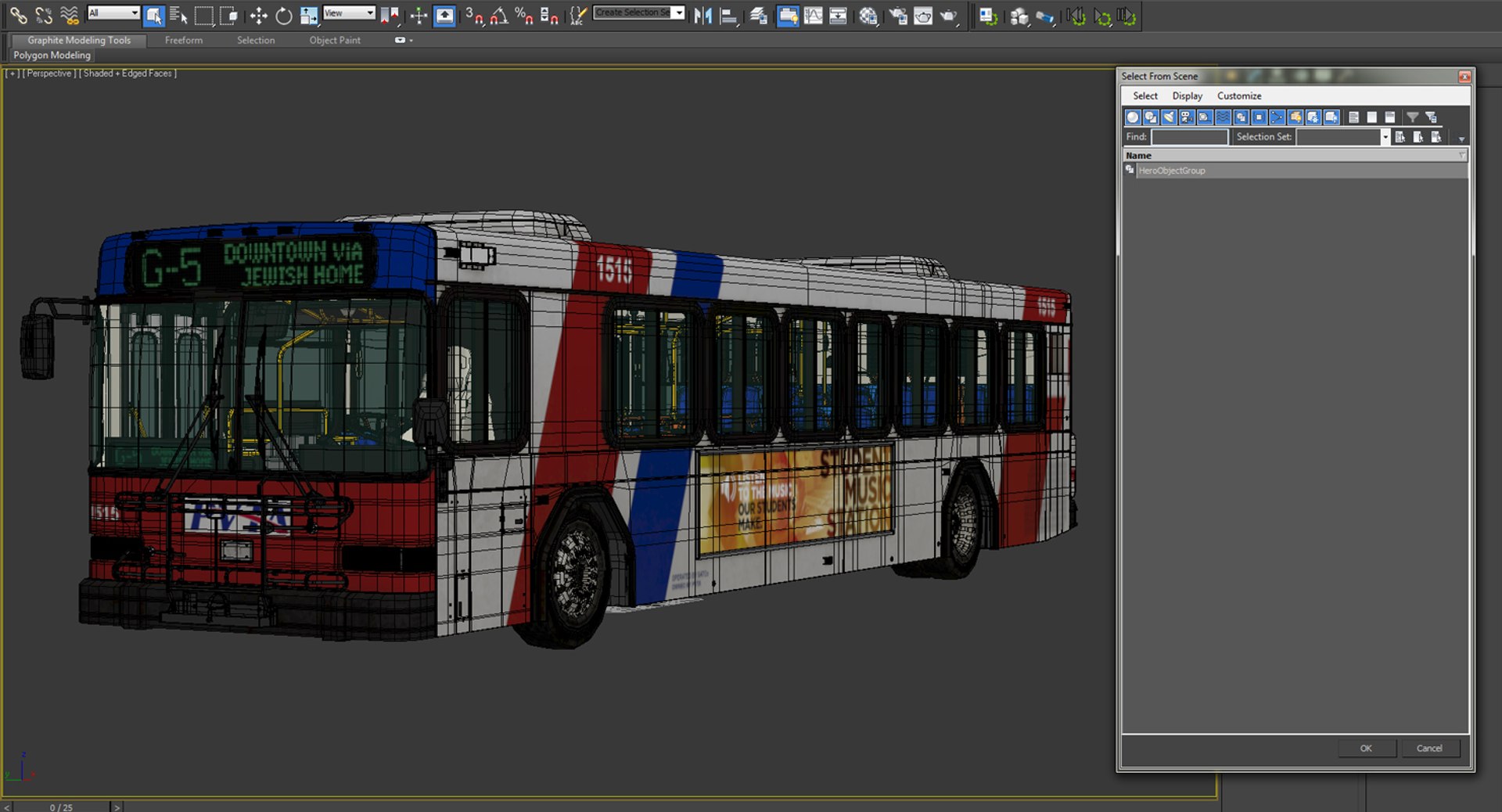Click the Use Pivot Point Center icon
This screenshot has width=1502, height=812.
[389, 15]
